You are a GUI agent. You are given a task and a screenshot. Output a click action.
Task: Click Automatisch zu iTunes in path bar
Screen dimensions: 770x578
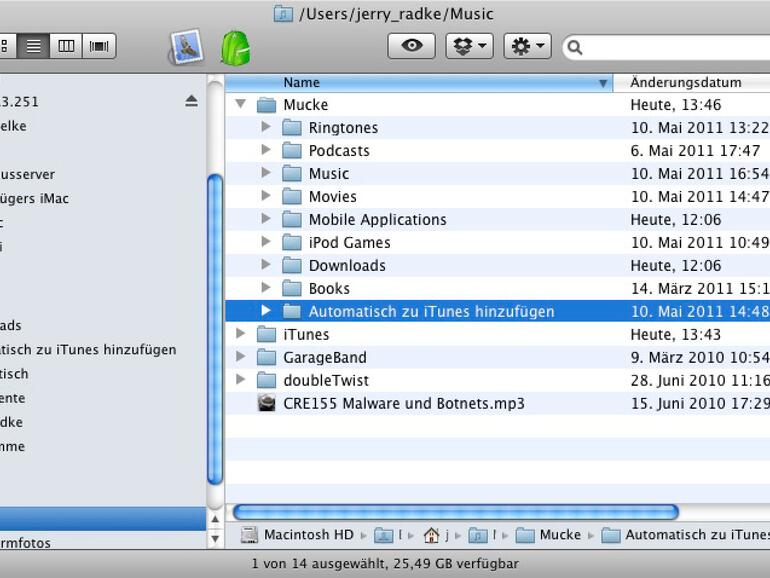[686, 535]
